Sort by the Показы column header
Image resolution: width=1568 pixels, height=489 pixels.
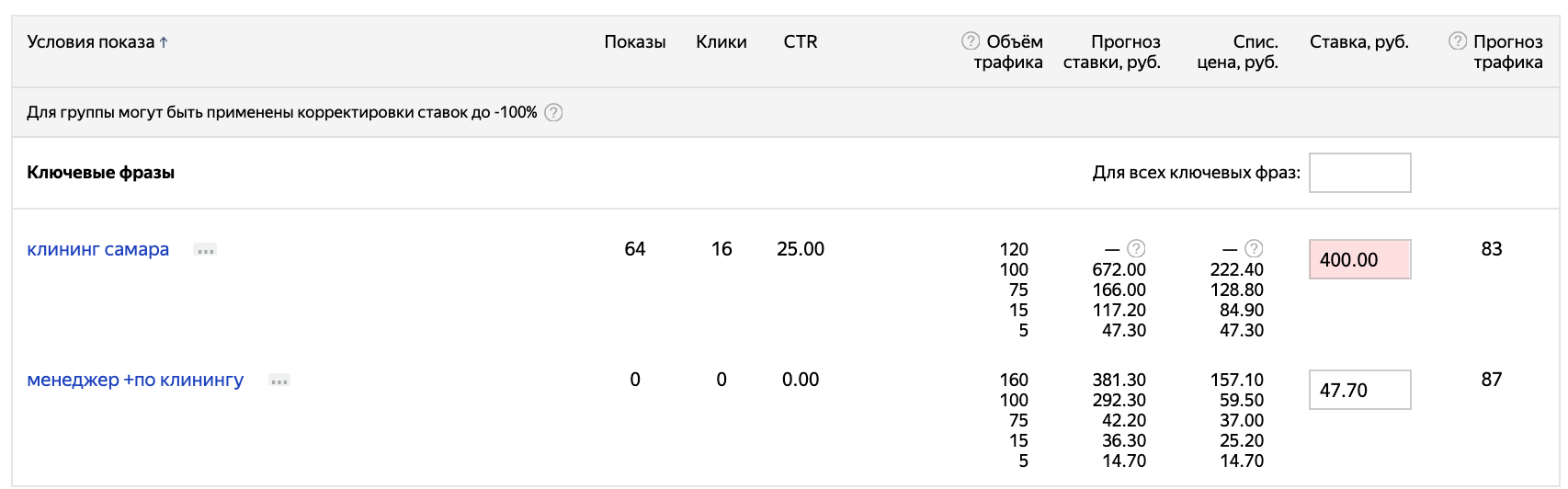coord(634,42)
